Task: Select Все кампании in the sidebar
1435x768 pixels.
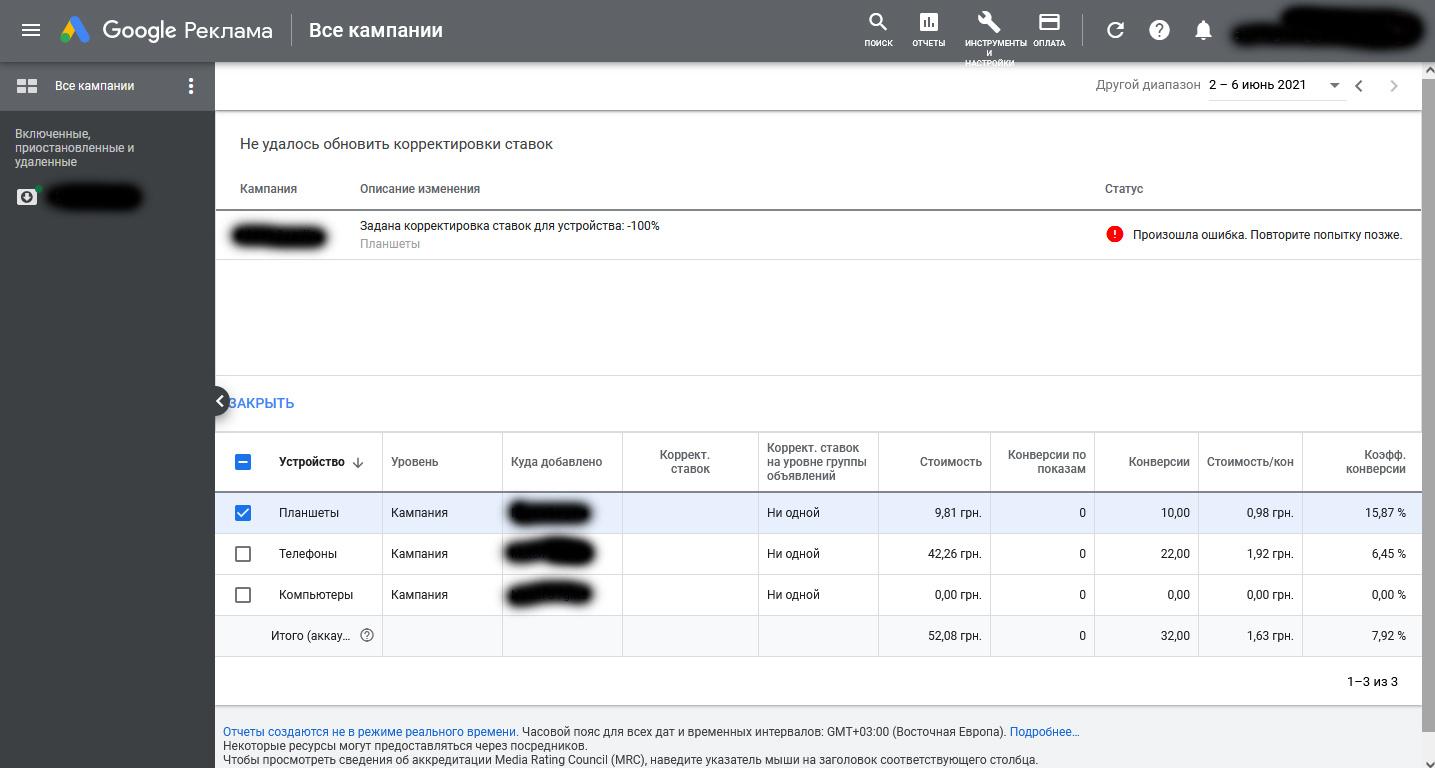Action: (x=95, y=86)
